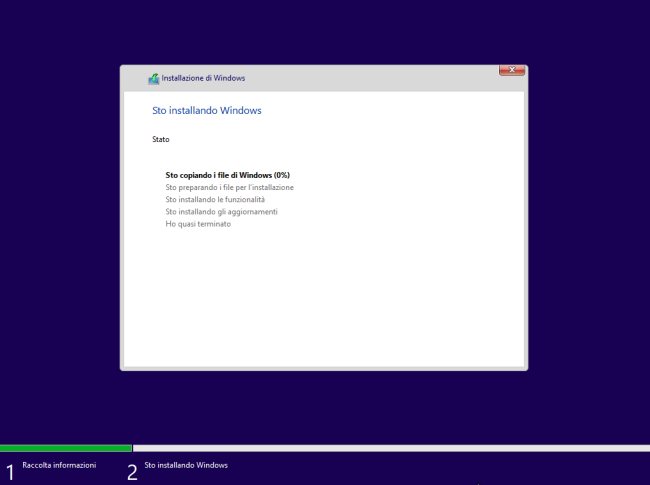Click the 'Stato' label
The width and height of the screenshot is (650, 485).
(x=161, y=139)
